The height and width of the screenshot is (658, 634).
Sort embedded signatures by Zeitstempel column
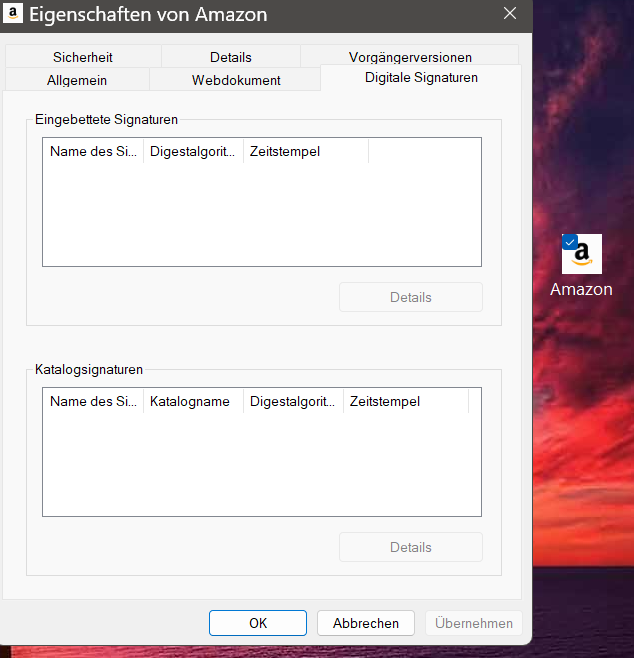tap(306, 151)
